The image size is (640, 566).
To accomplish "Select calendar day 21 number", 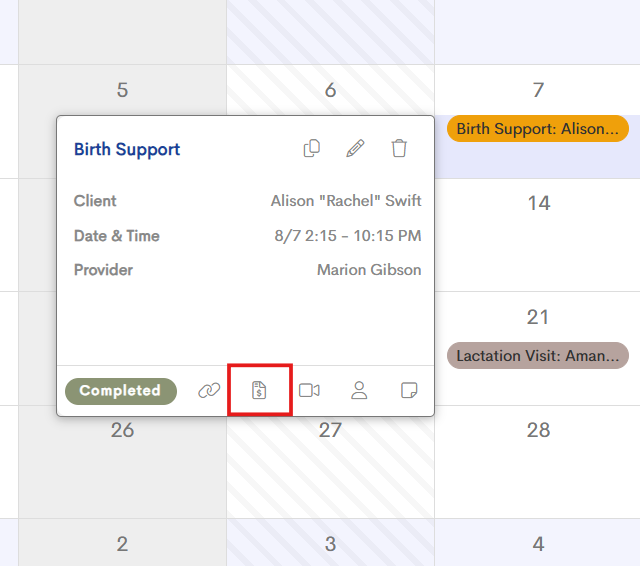I will (x=538, y=317).
